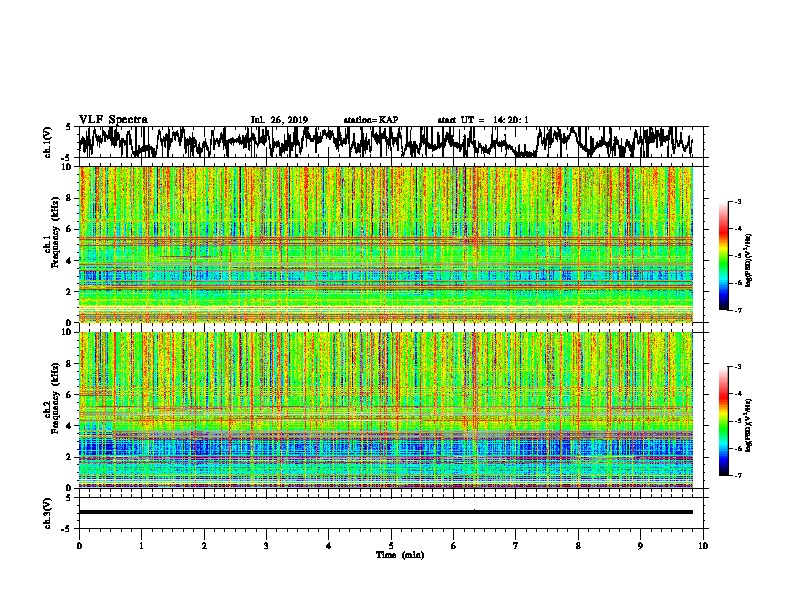
Task: Click the ch.2 color bar "log(PSD)" label
Action: (x=749, y=426)
